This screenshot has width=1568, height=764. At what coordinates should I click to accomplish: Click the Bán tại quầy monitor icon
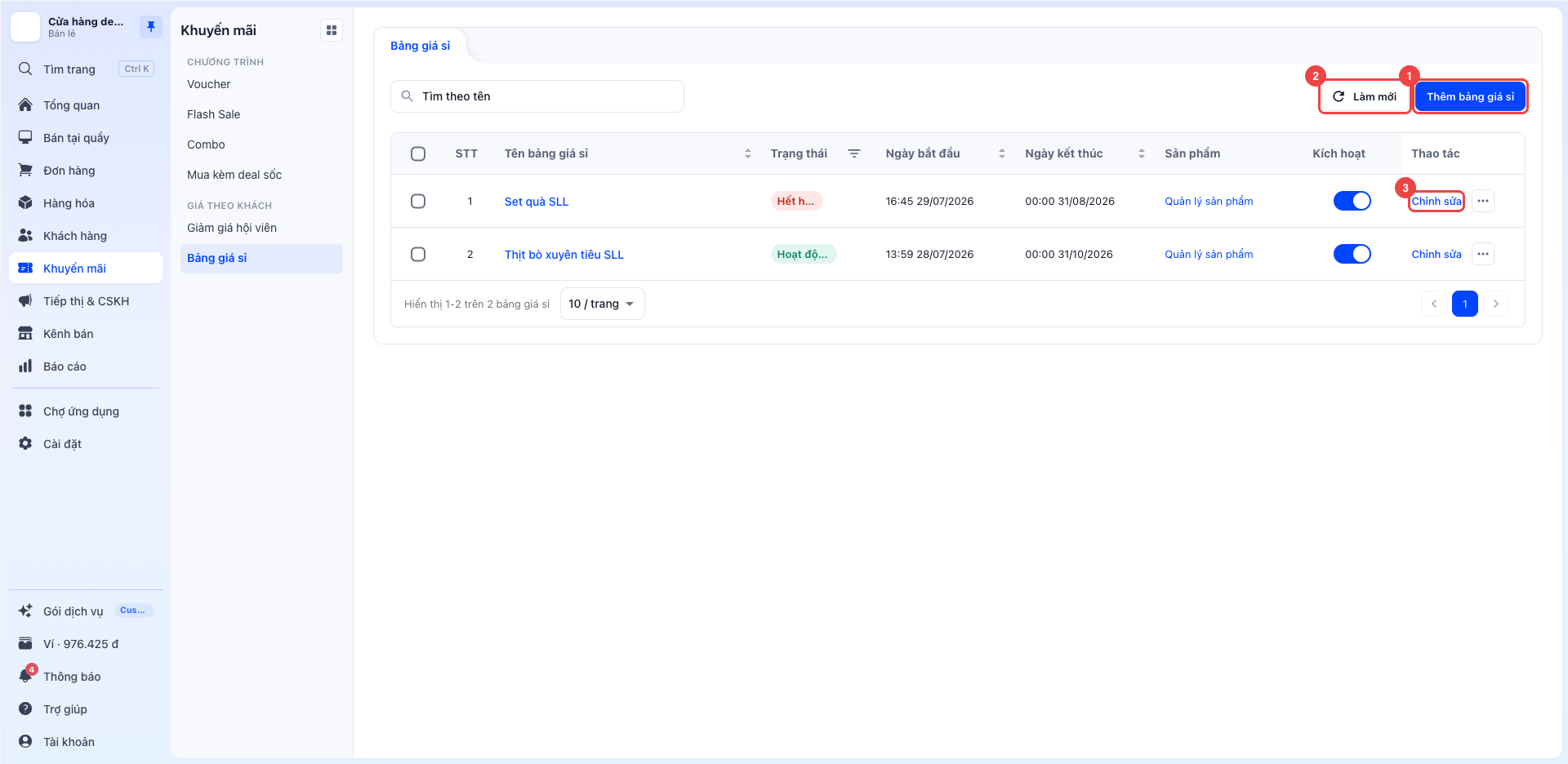(25, 138)
